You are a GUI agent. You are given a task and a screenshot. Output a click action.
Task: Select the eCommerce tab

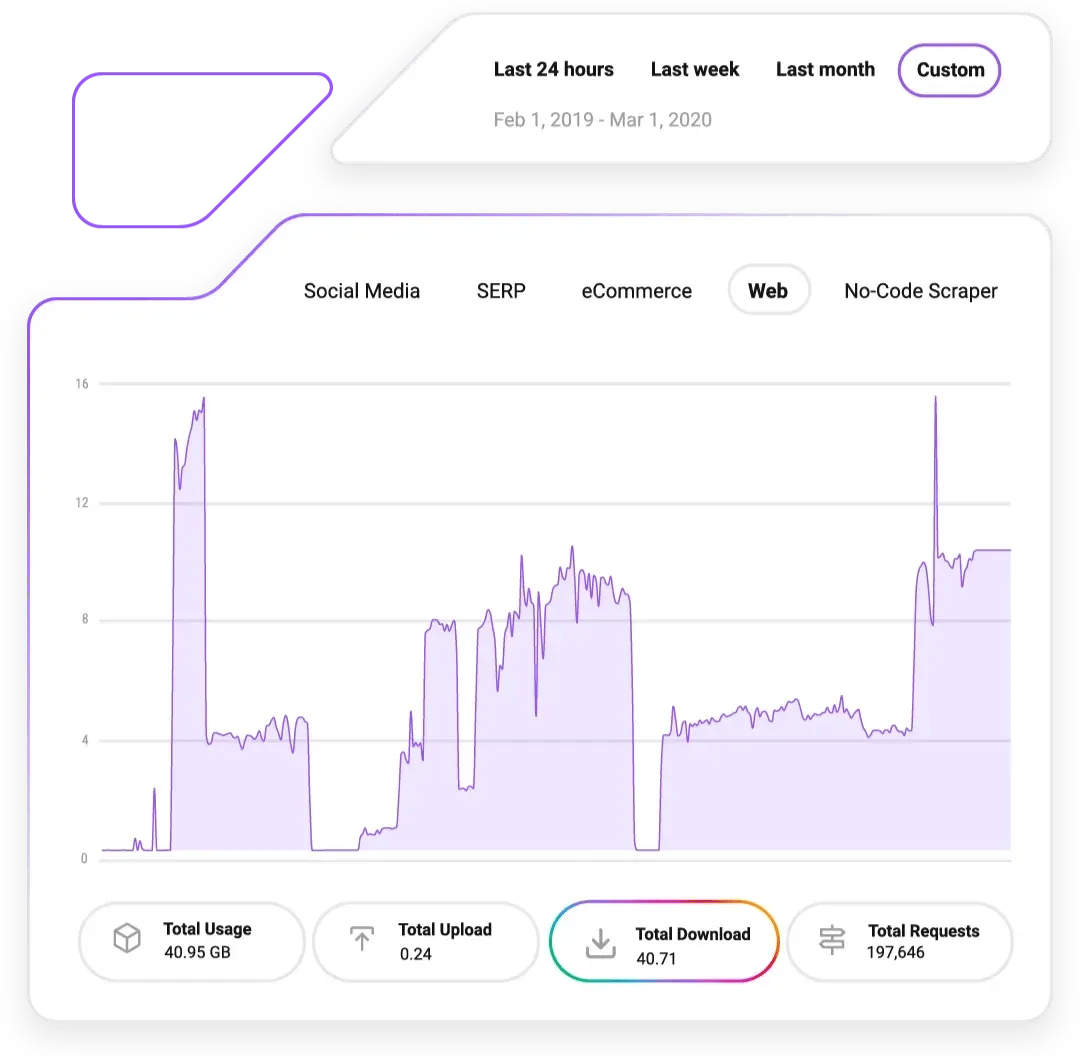tap(637, 291)
